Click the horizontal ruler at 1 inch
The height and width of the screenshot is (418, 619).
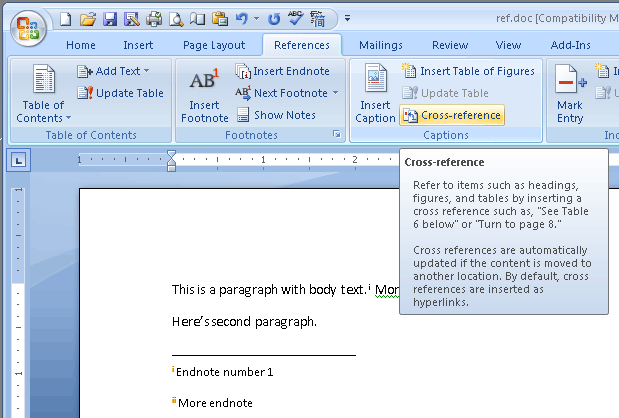pyautogui.click(x=263, y=159)
